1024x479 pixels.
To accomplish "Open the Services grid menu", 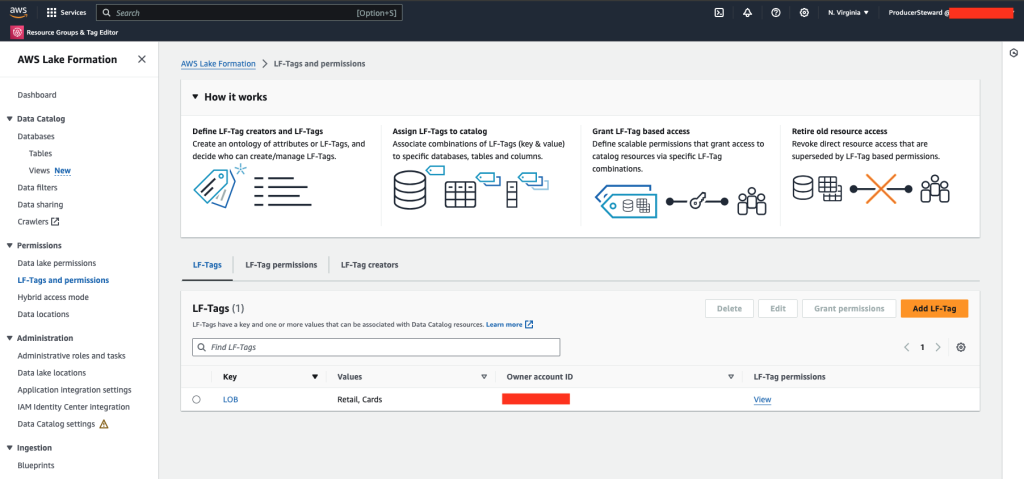I will tap(67, 12).
